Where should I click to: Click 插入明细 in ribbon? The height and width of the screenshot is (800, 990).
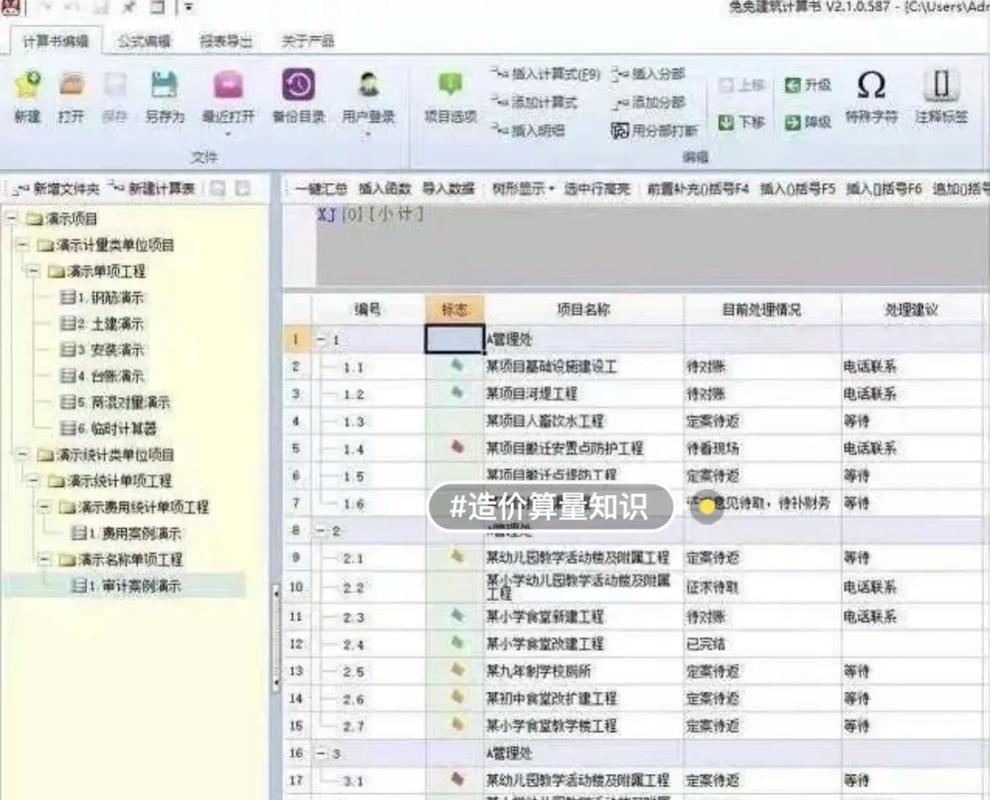(x=528, y=130)
